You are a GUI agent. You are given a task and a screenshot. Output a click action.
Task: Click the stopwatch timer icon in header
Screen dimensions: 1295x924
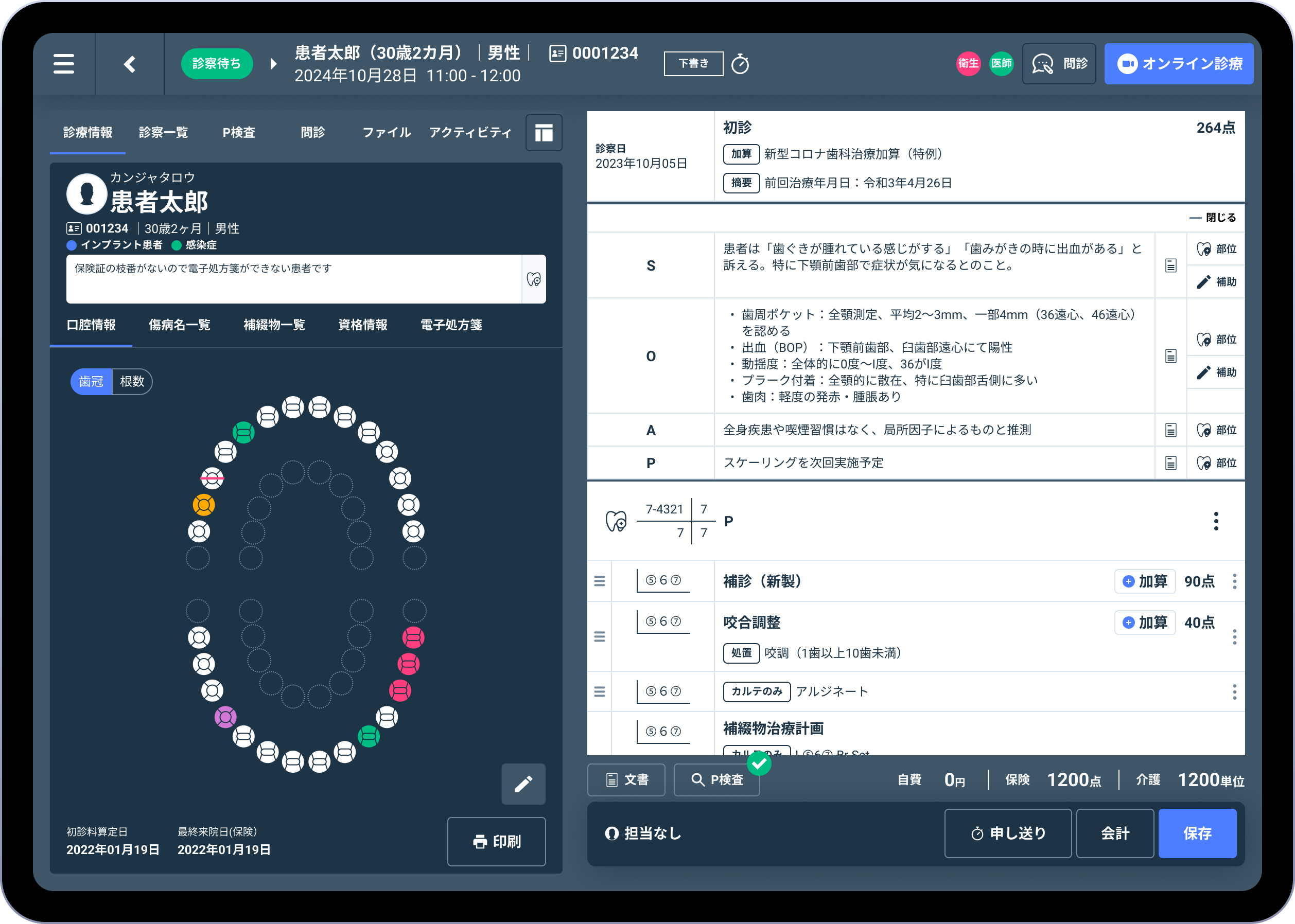point(740,64)
